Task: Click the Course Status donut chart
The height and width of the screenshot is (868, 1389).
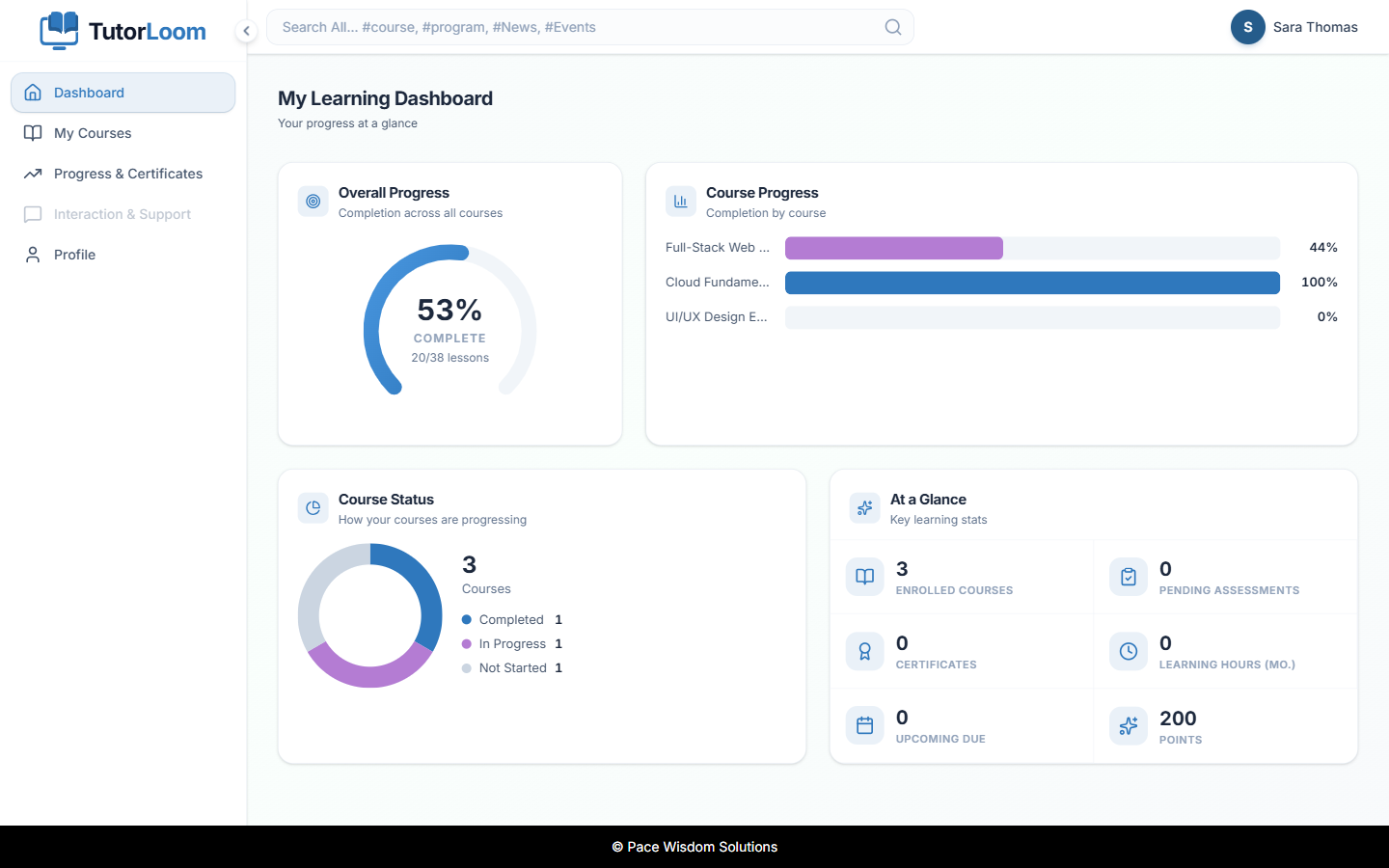Action: click(x=370, y=615)
